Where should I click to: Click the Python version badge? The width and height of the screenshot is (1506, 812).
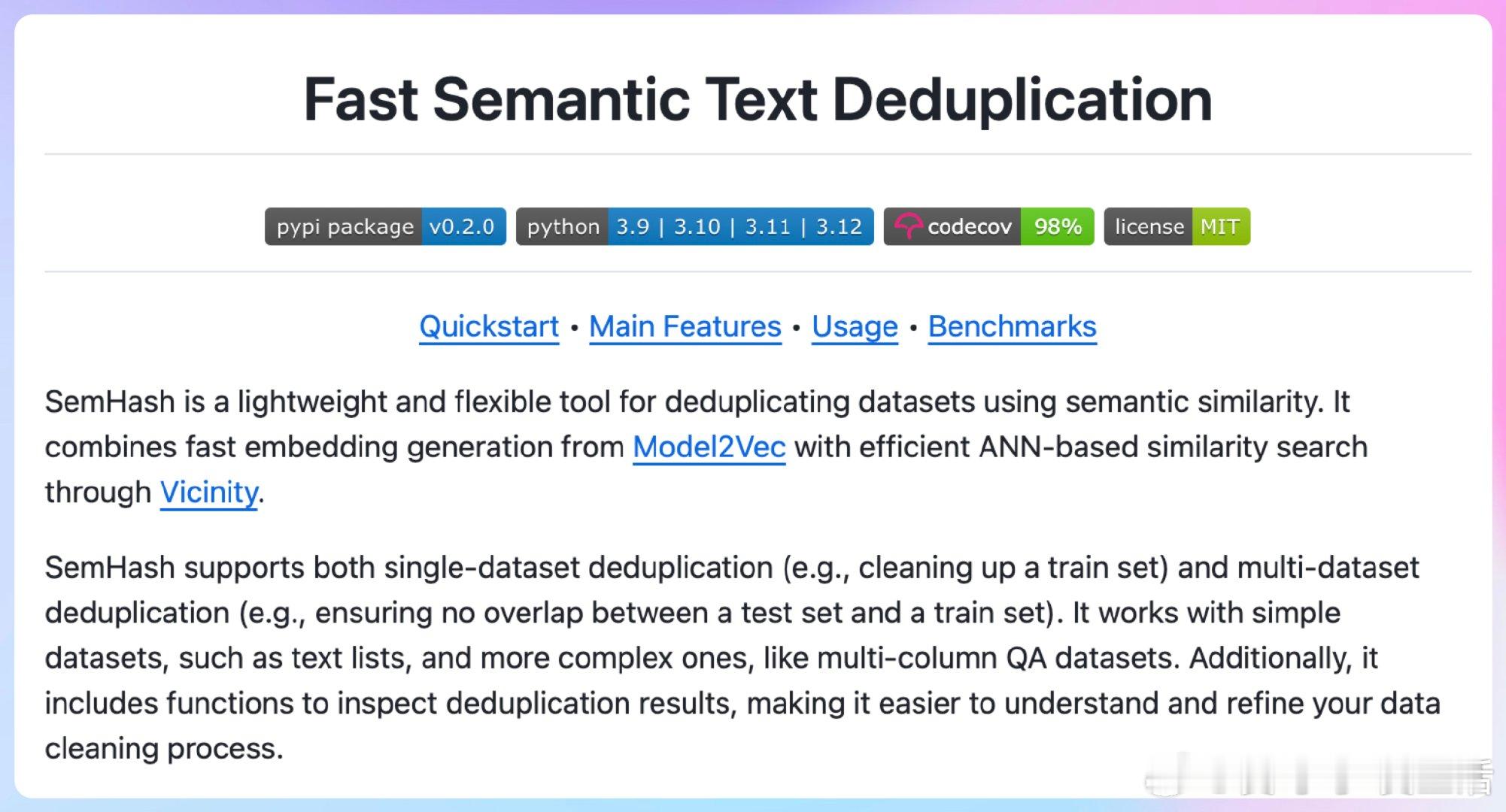point(694,226)
